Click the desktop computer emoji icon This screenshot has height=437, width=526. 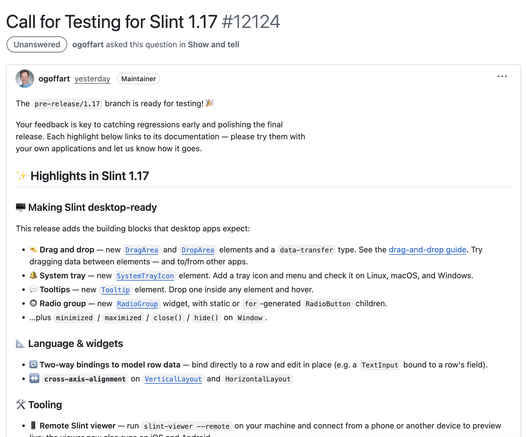click(x=20, y=207)
